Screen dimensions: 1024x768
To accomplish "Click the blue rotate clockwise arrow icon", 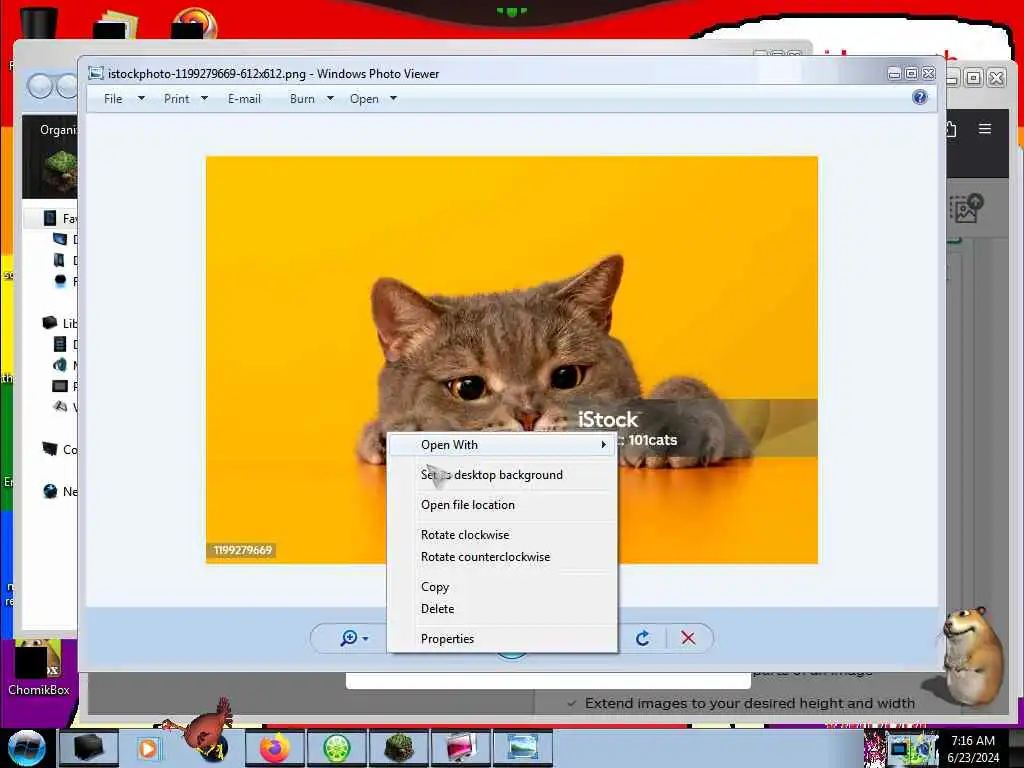I will coord(643,638).
